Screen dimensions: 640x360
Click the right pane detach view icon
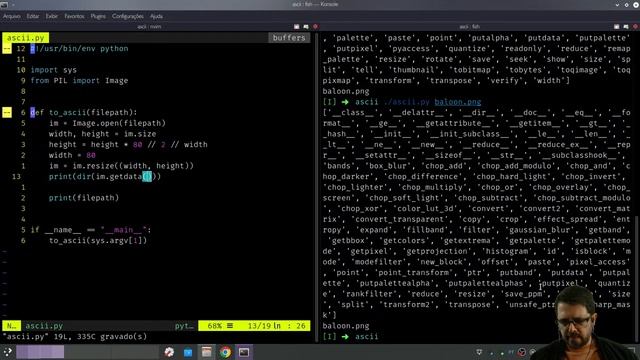[626, 27]
